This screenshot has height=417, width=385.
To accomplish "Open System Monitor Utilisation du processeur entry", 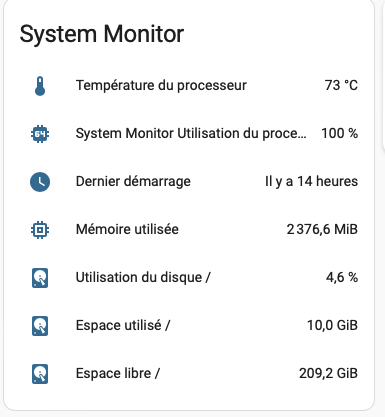I will 191,133.
